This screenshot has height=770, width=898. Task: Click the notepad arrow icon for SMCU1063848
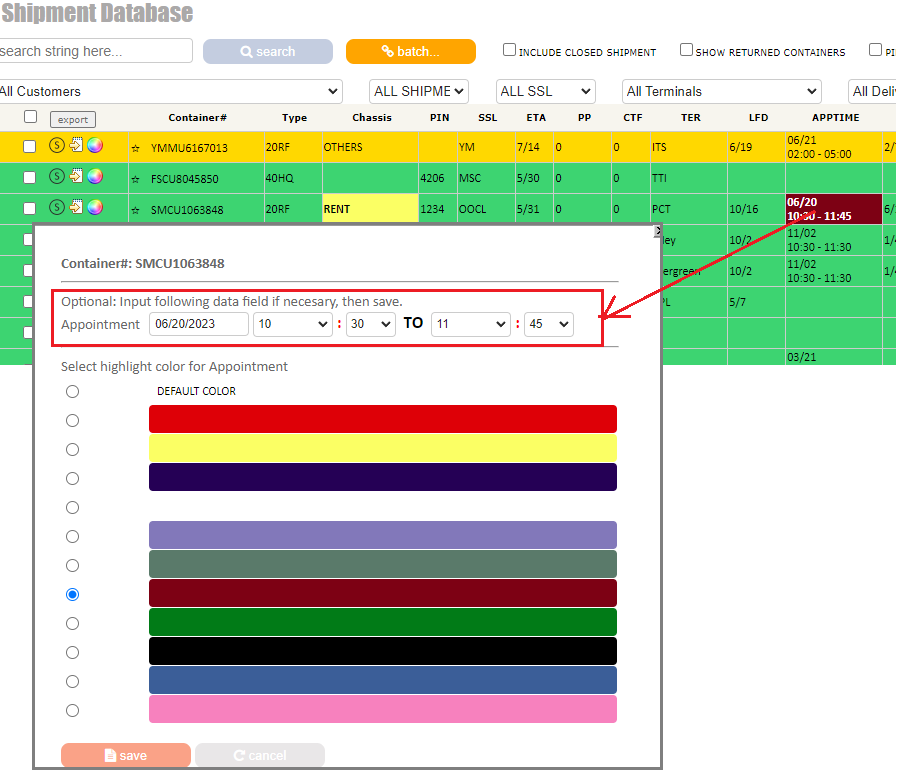[76, 207]
